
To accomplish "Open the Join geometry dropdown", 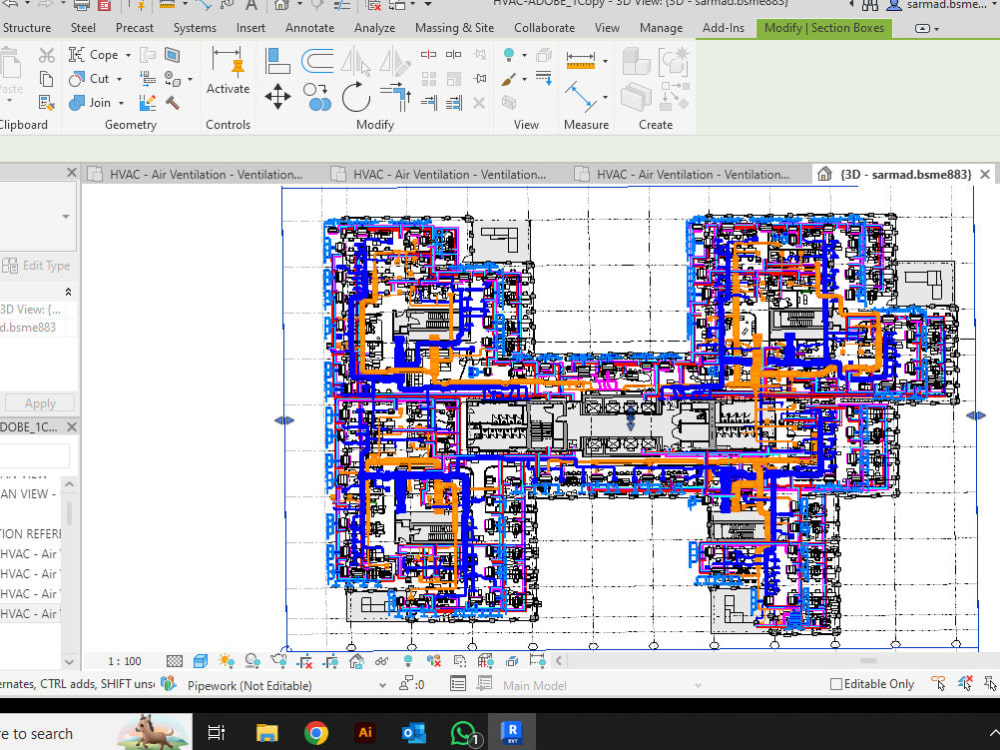I will tap(121, 103).
